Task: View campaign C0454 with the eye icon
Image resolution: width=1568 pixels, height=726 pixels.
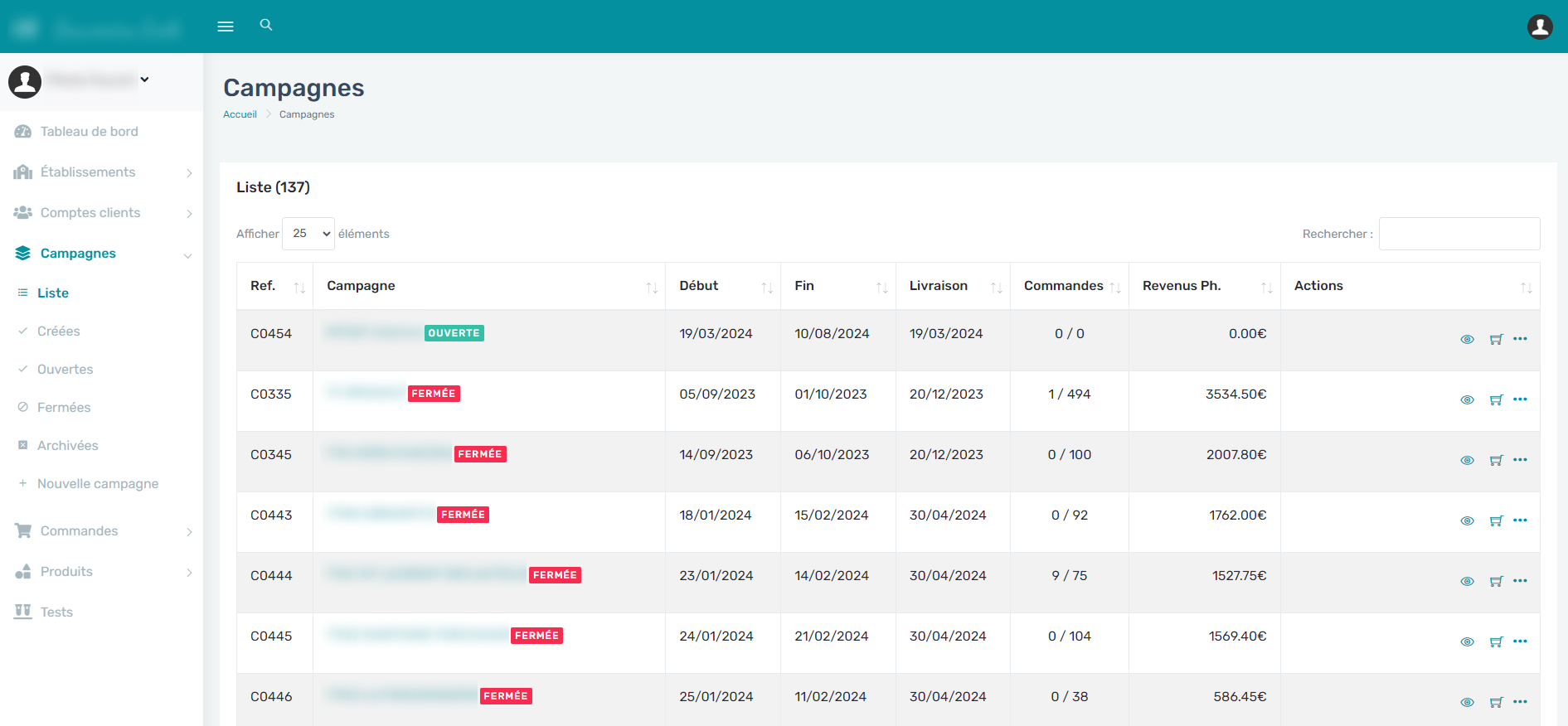Action: 1467,340
